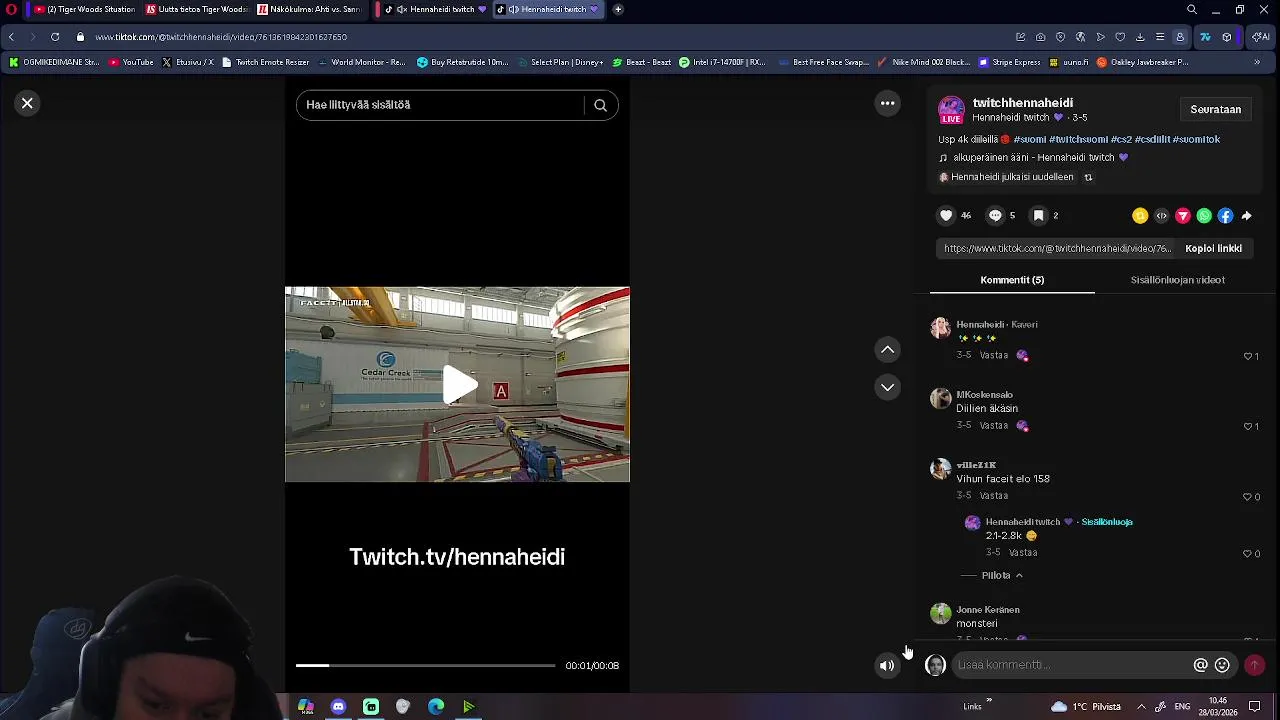
Task: Open the #suomi hashtag
Action: [x=1029, y=140]
